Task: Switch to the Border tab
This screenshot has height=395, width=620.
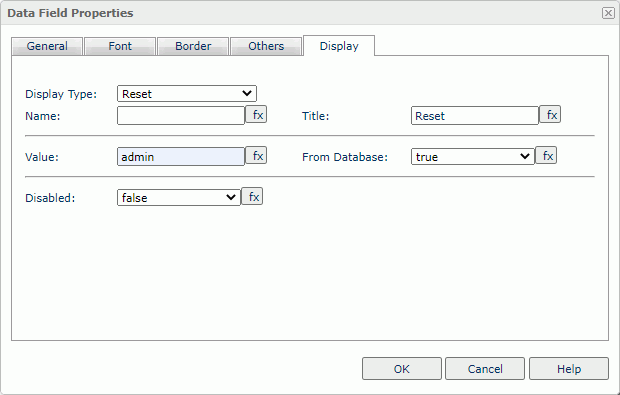Action: point(193,46)
